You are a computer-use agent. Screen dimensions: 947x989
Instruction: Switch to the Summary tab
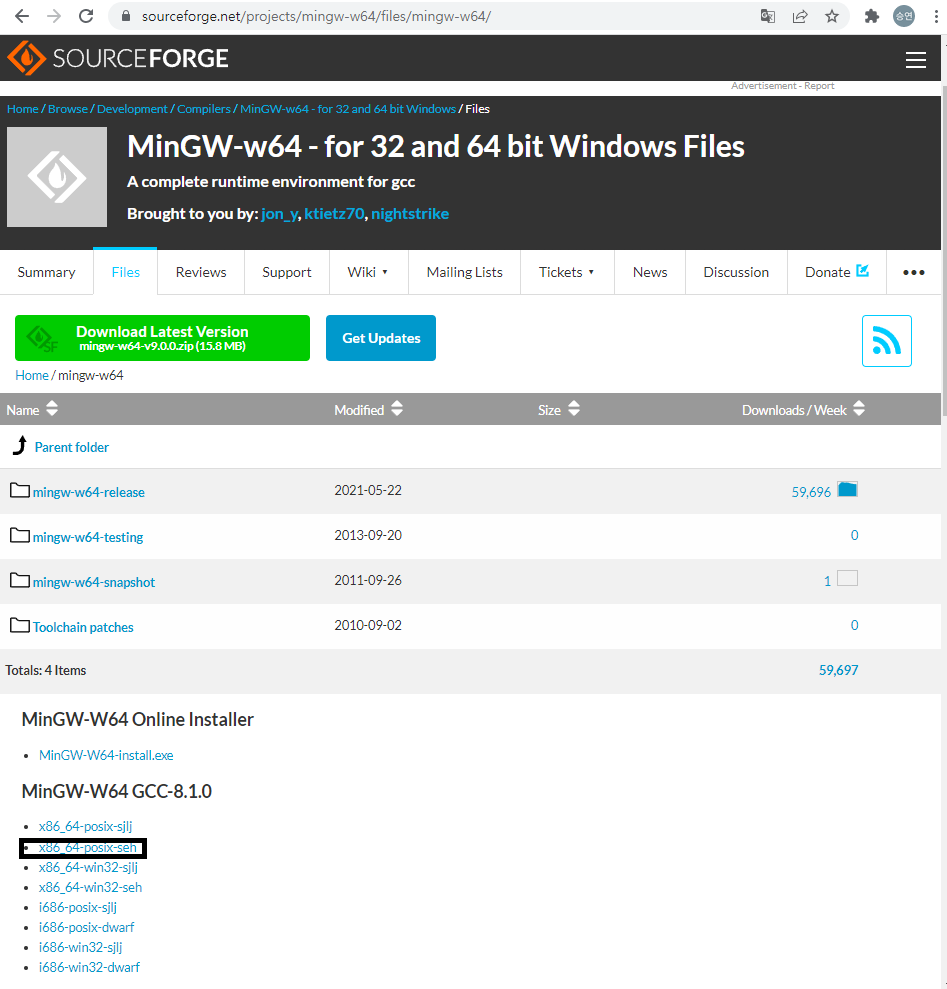47,272
